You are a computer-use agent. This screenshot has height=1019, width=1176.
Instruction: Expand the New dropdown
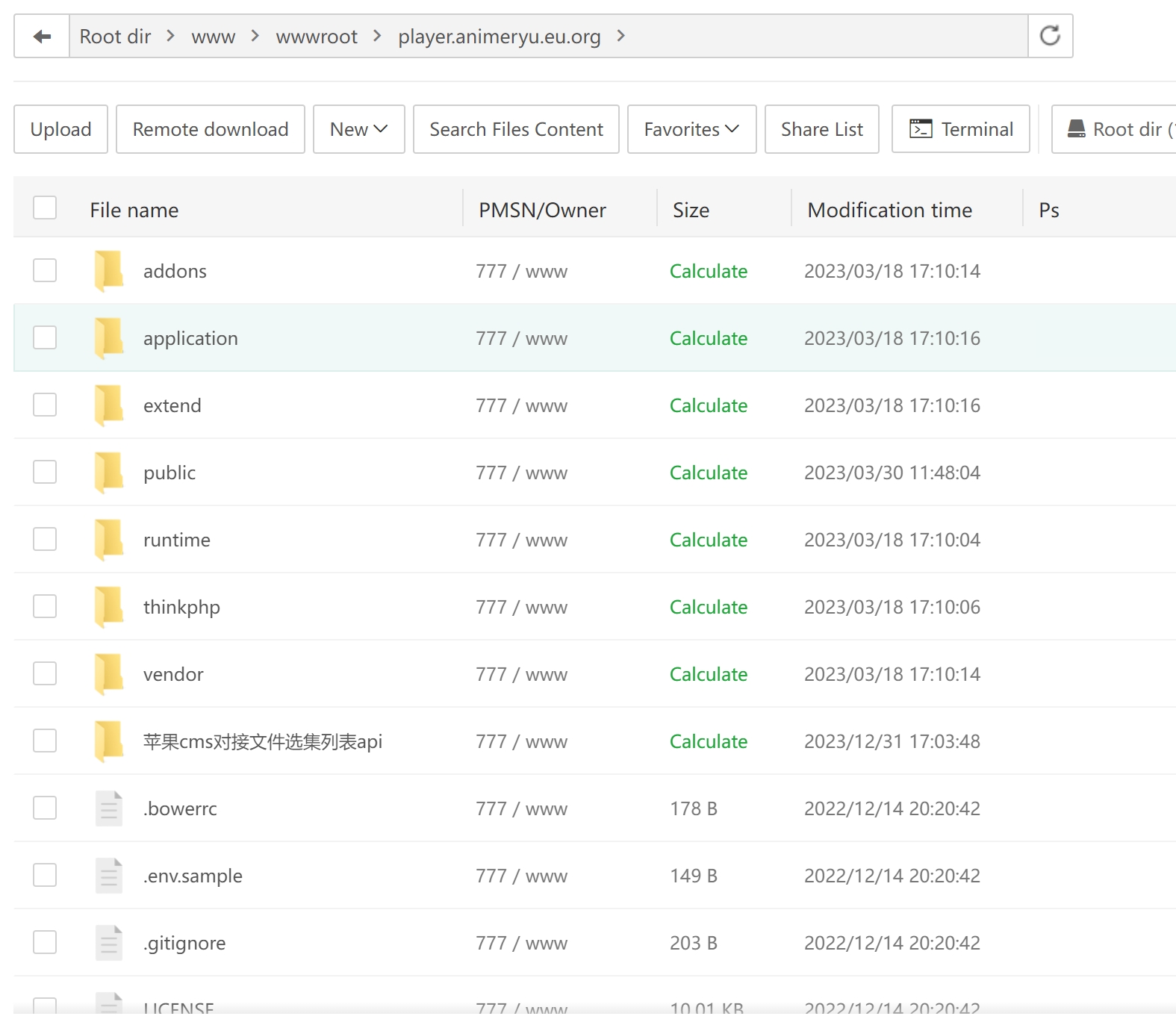pos(358,129)
